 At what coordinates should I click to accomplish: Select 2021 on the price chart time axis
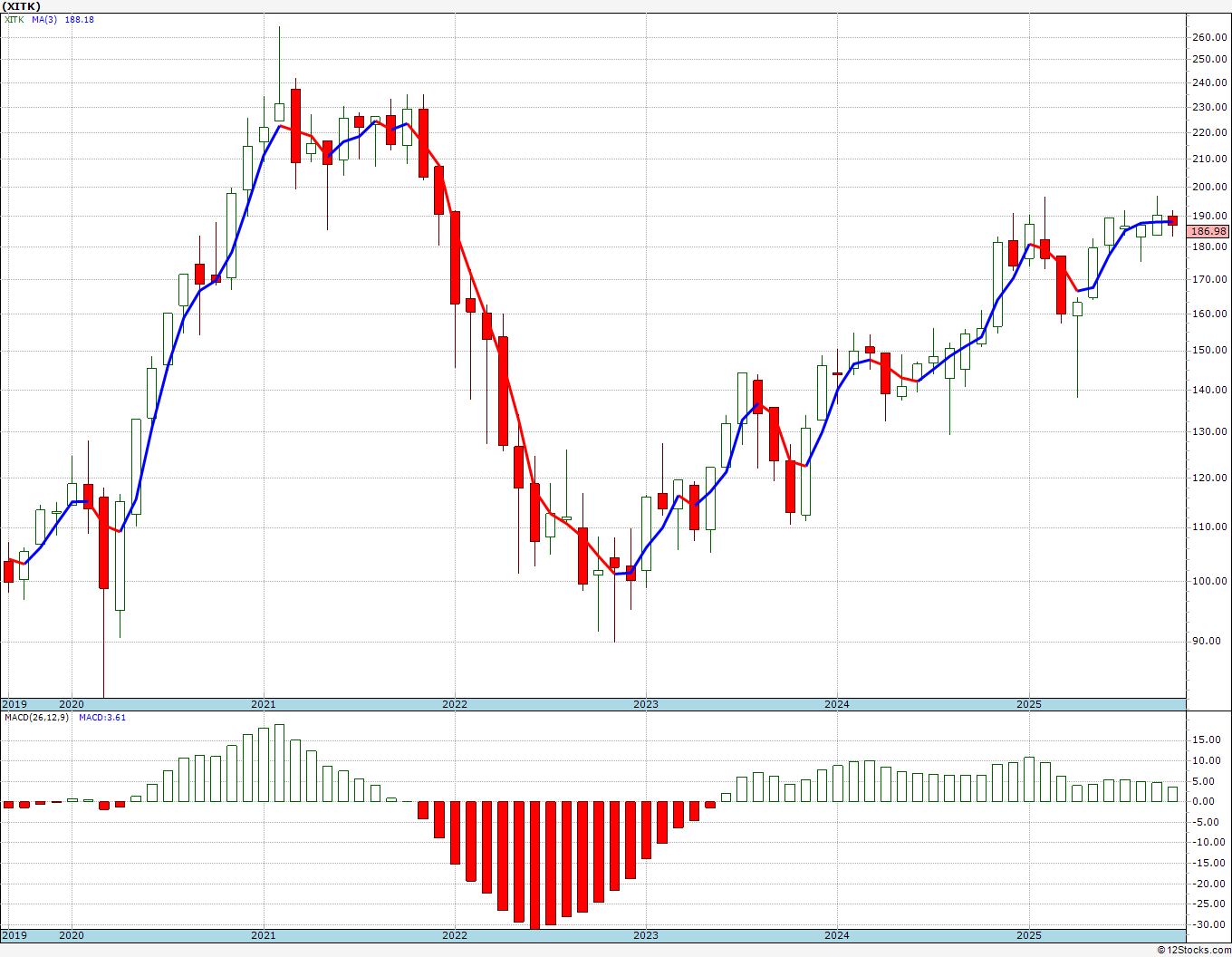pos(263,704)
